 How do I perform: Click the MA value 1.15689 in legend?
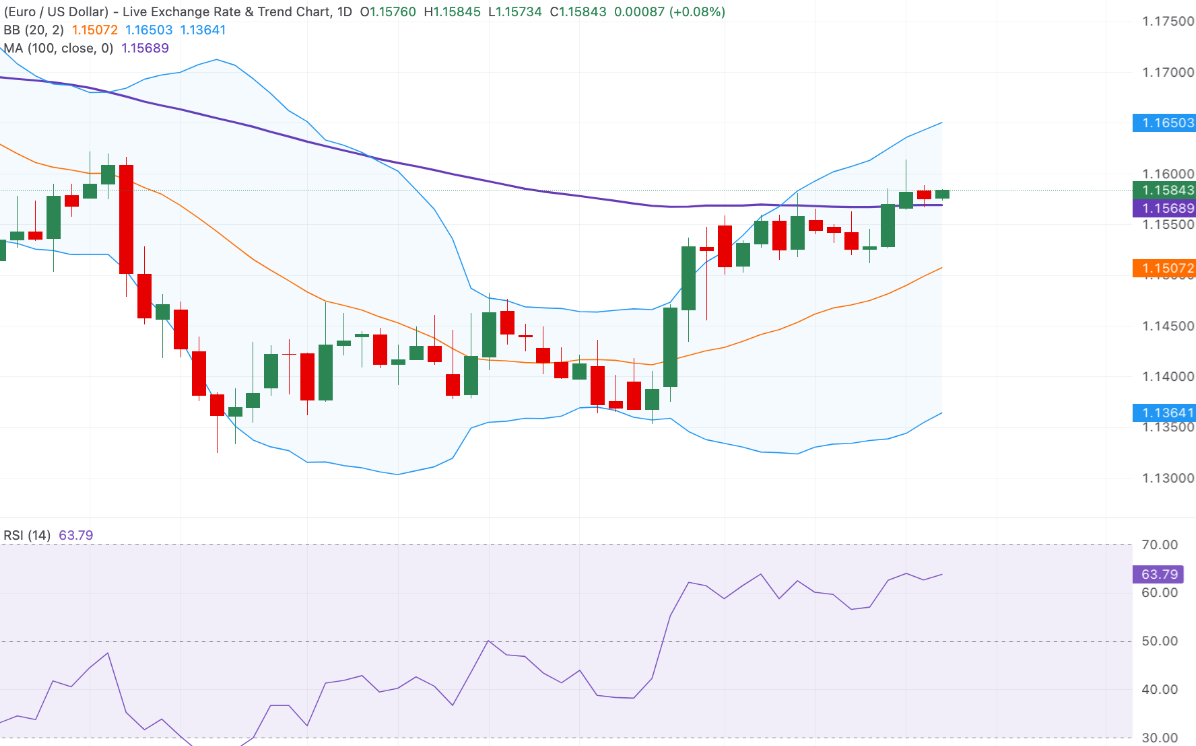pos(145,48)
